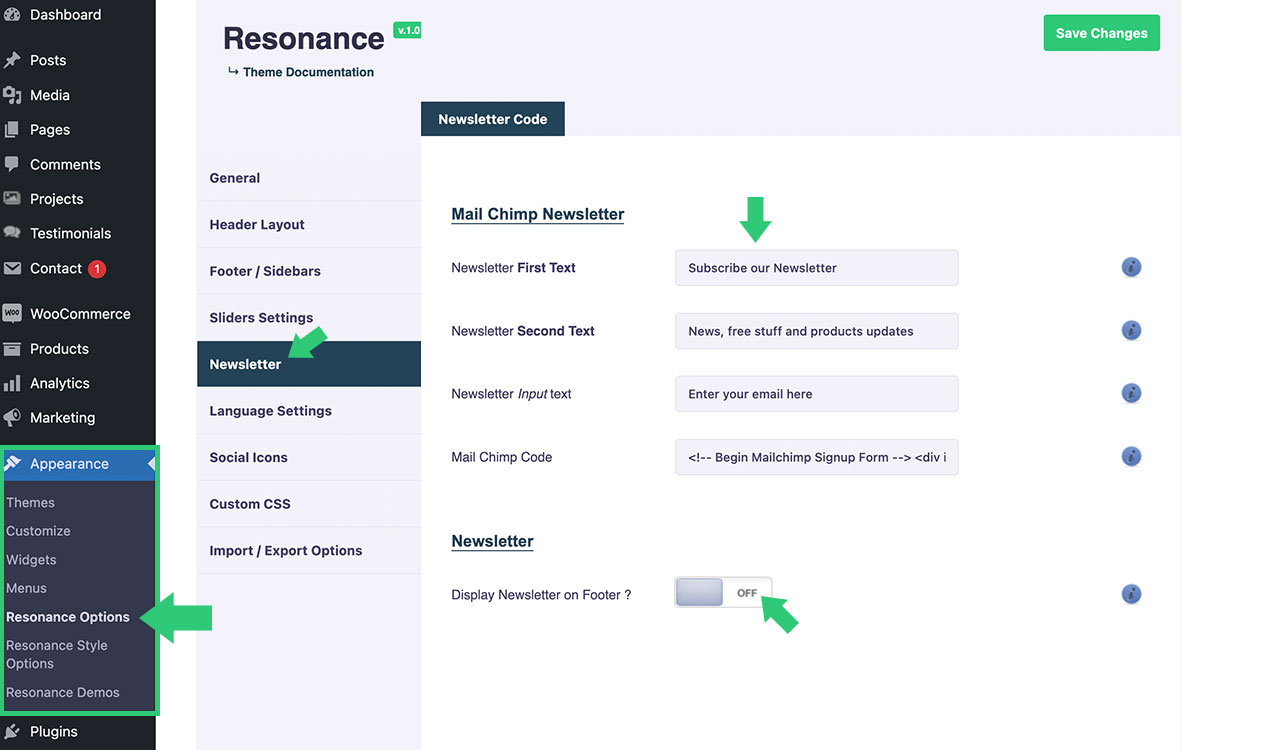1265x750 pixels.
Task: Click the Analytics bar chart icon
Action: click(x=12, y=383)
